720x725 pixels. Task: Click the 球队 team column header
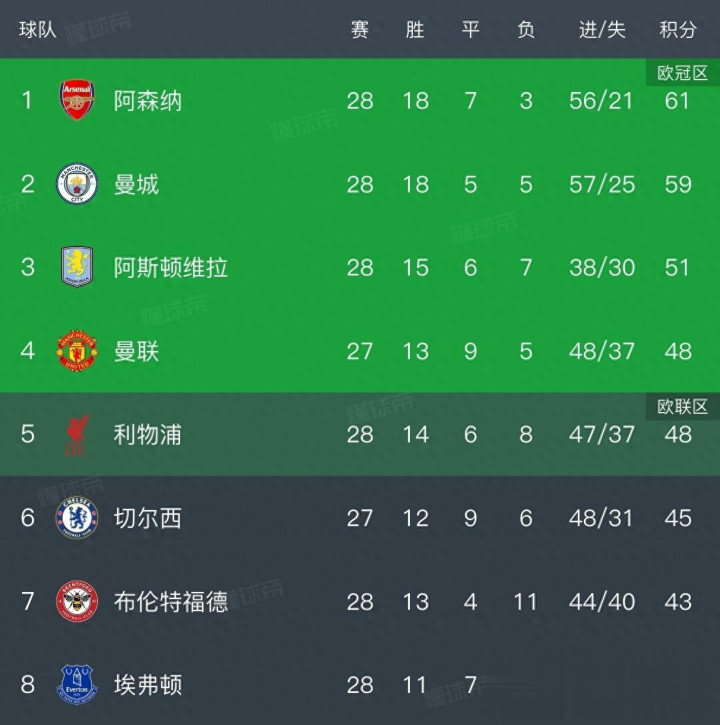point(38,30)
